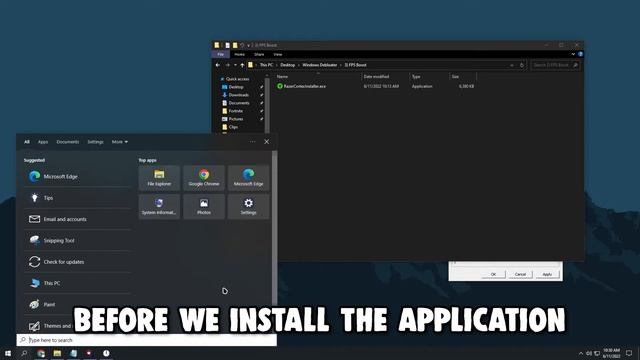Viewport: 640px width, 360px height.
Task: Open the File tab in Explorer
Action: (220, 54)
